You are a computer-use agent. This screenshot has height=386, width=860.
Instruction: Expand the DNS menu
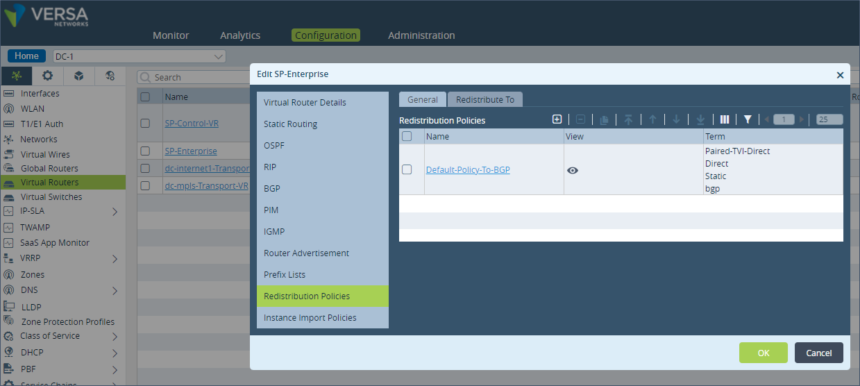pyautogui.click(x=115, y=291)
